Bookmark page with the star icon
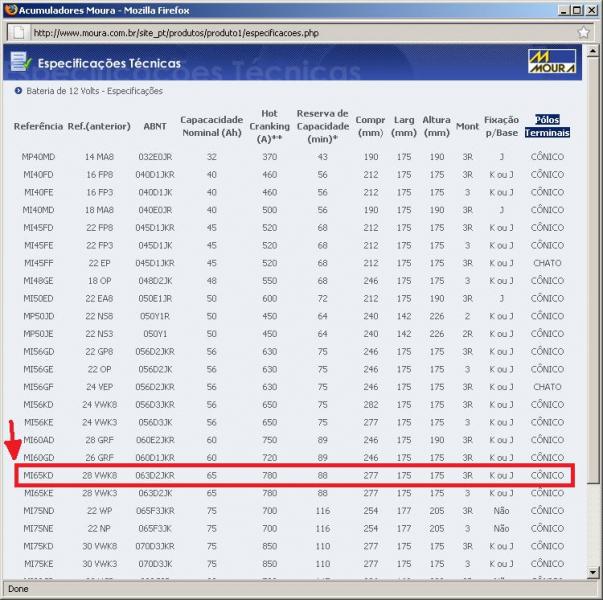The height and width of the screenshot is (600, 603). [x=583, y=33]
